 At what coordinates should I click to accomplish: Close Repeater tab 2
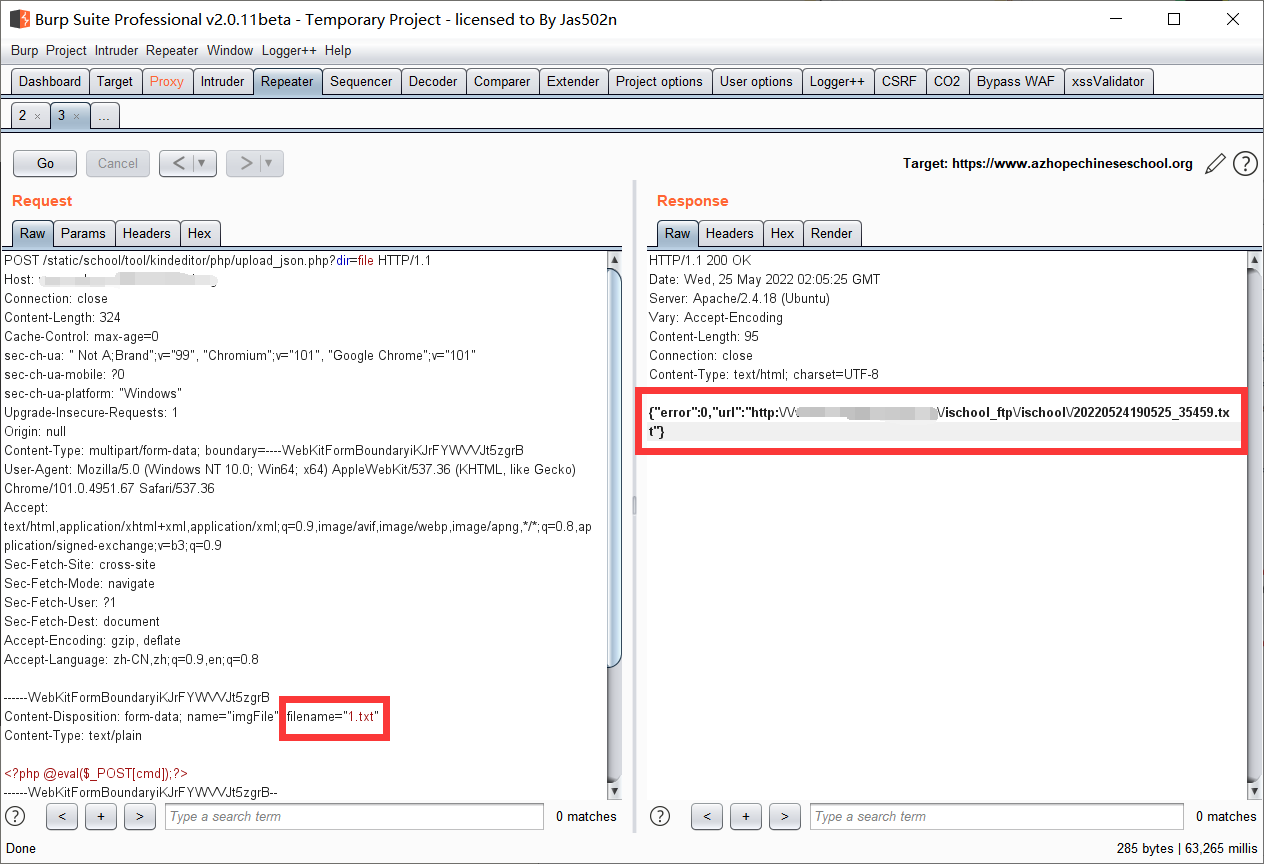pos(38,116)
